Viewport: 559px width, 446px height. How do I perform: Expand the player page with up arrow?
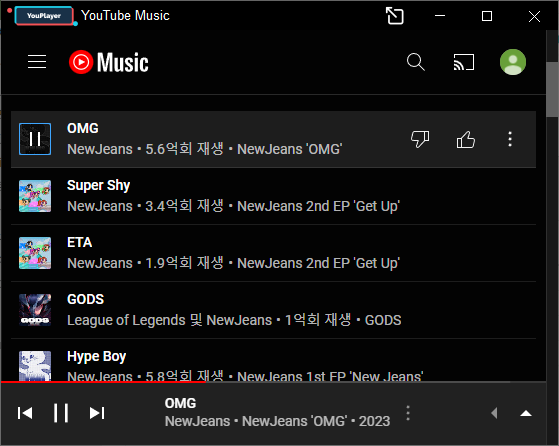pyautogui.click(x=526, y=414)
